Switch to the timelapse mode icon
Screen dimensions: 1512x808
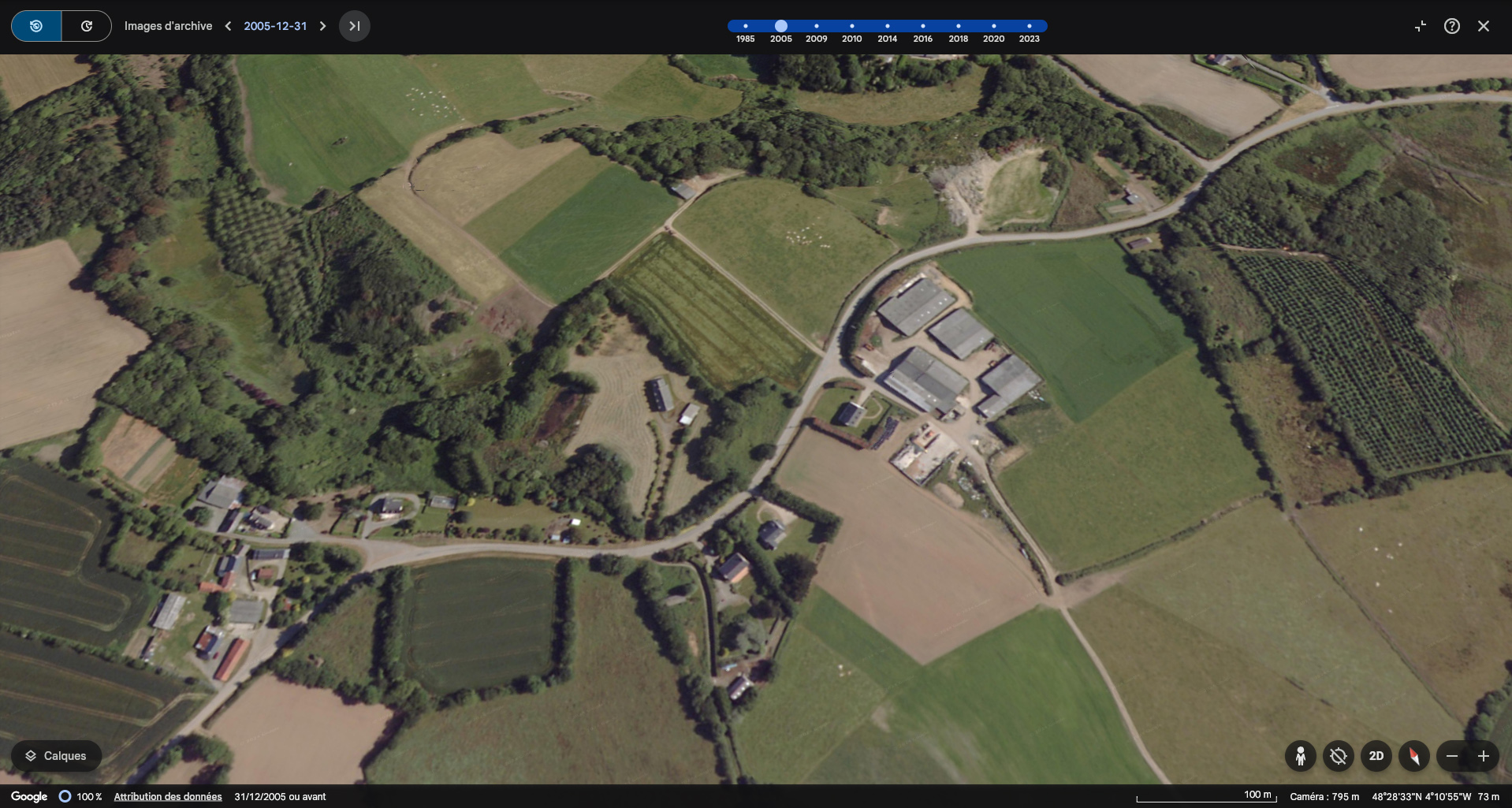(87, 26)
